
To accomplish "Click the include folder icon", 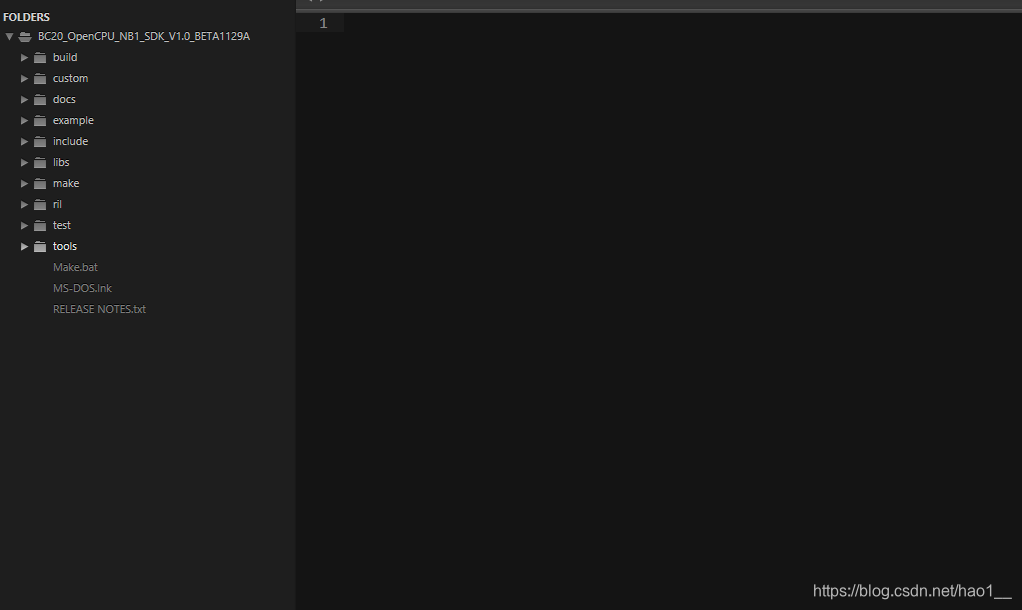I will [40, 141].
